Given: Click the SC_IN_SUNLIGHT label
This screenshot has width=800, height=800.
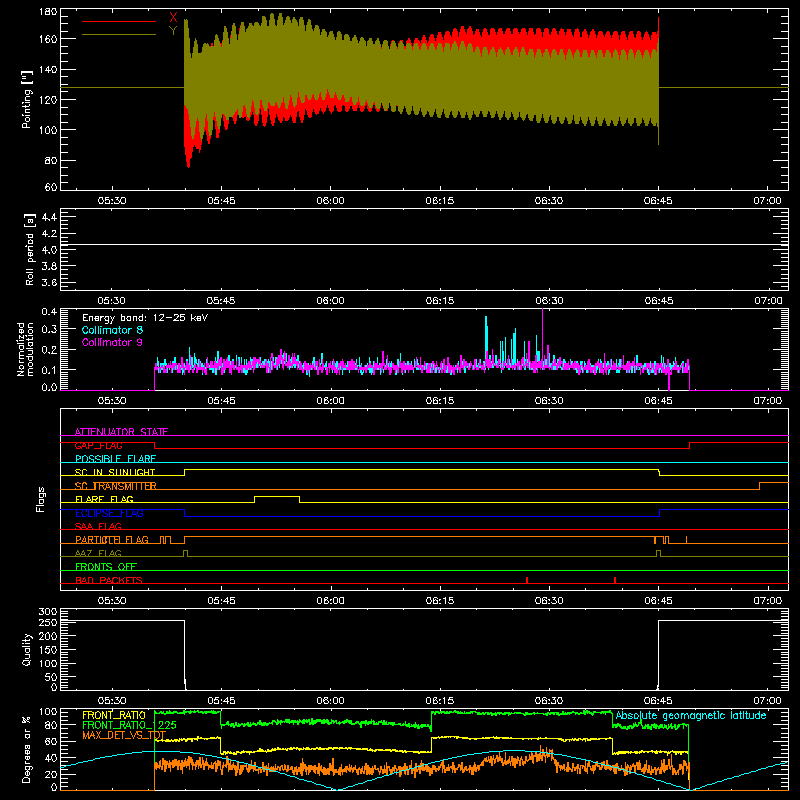Looking at the screenshot, I should [x=115, y=472].
